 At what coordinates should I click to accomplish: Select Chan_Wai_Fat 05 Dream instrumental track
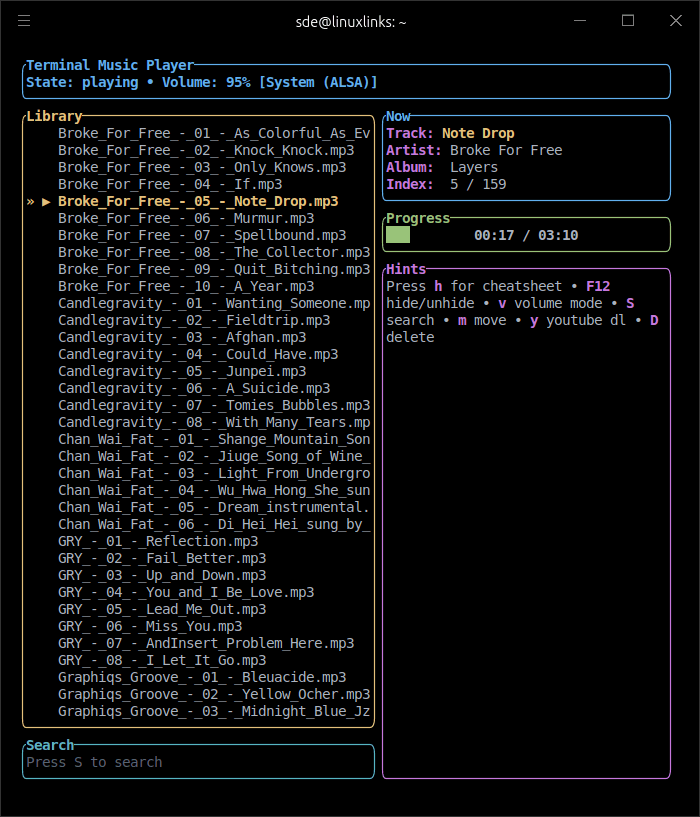(x=213, y=507)
